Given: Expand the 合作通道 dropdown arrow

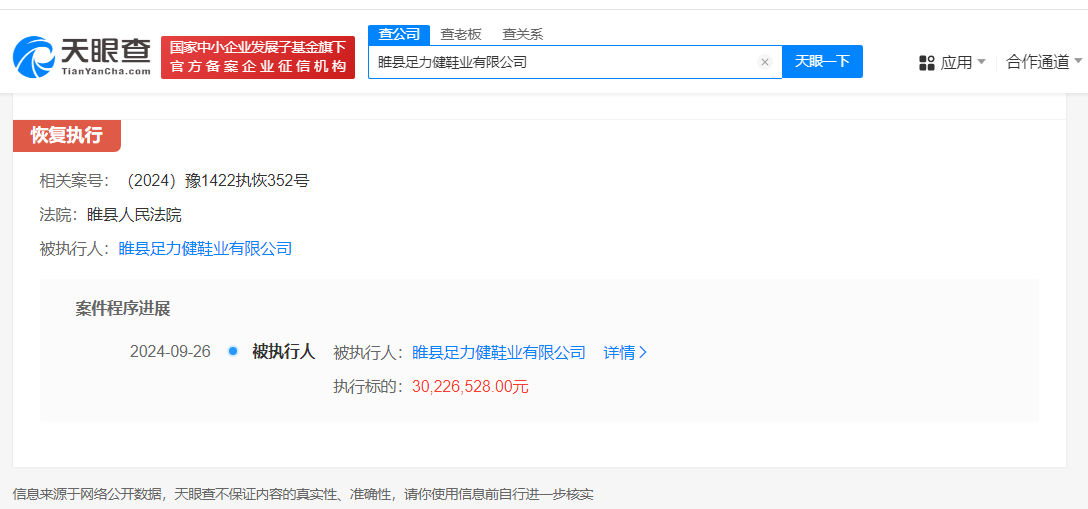Looking at the screenshot, I should (1078, 62).
